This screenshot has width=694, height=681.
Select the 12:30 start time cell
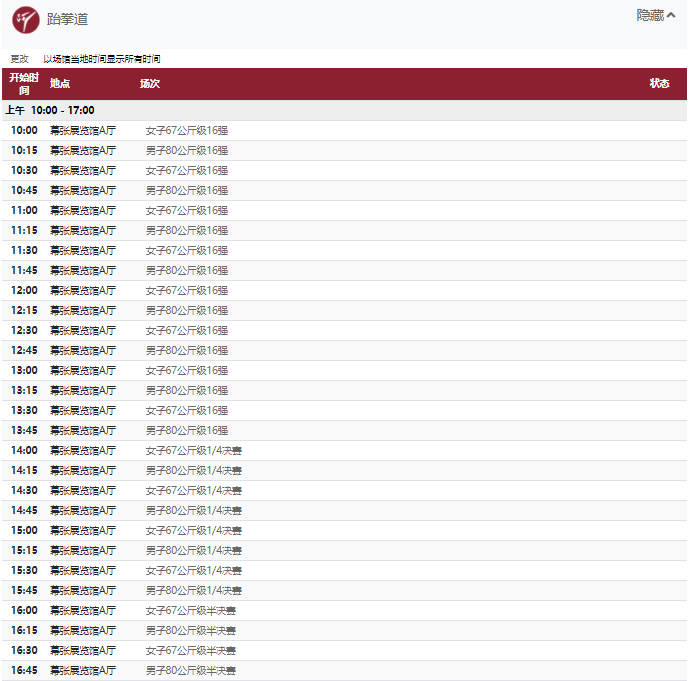point(24,331)
